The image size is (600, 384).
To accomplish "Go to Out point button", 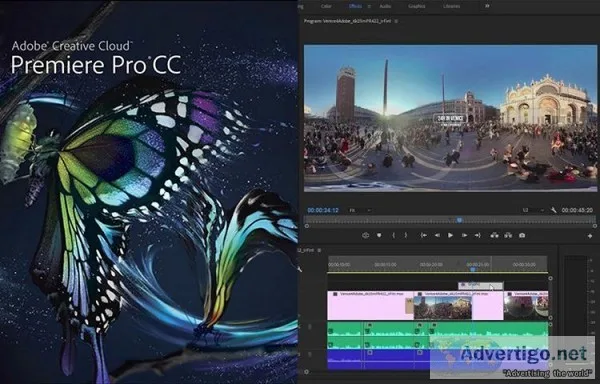I will 478,236.
